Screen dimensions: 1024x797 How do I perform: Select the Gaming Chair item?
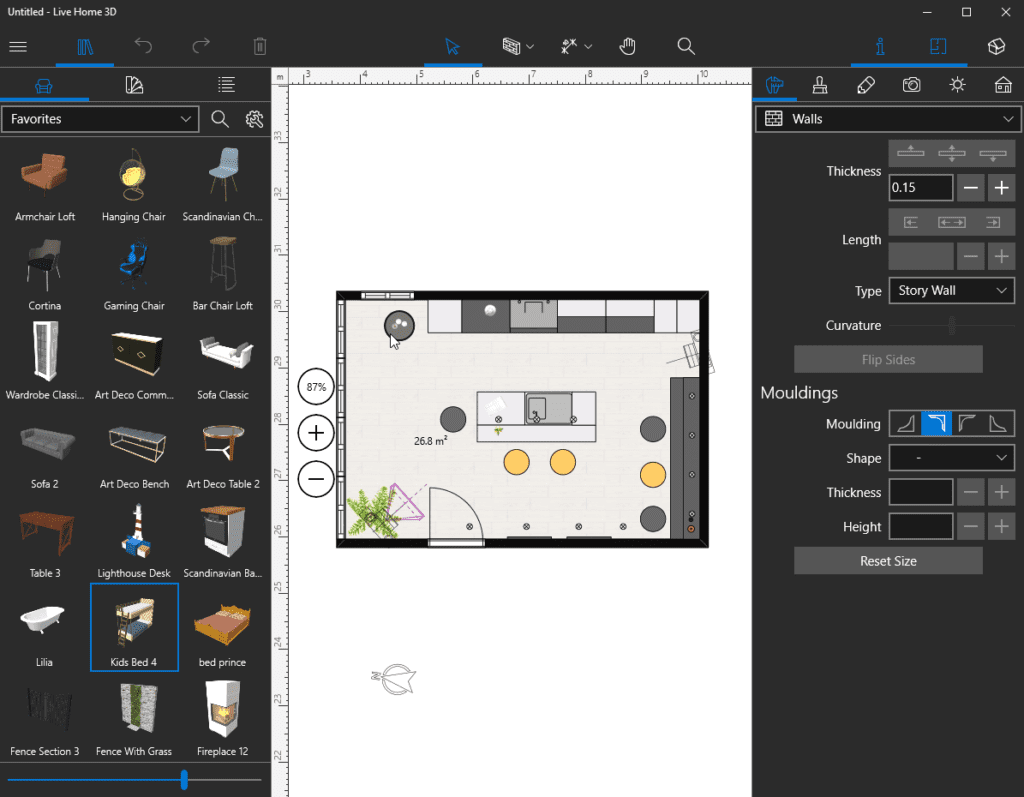pos(134,274)
